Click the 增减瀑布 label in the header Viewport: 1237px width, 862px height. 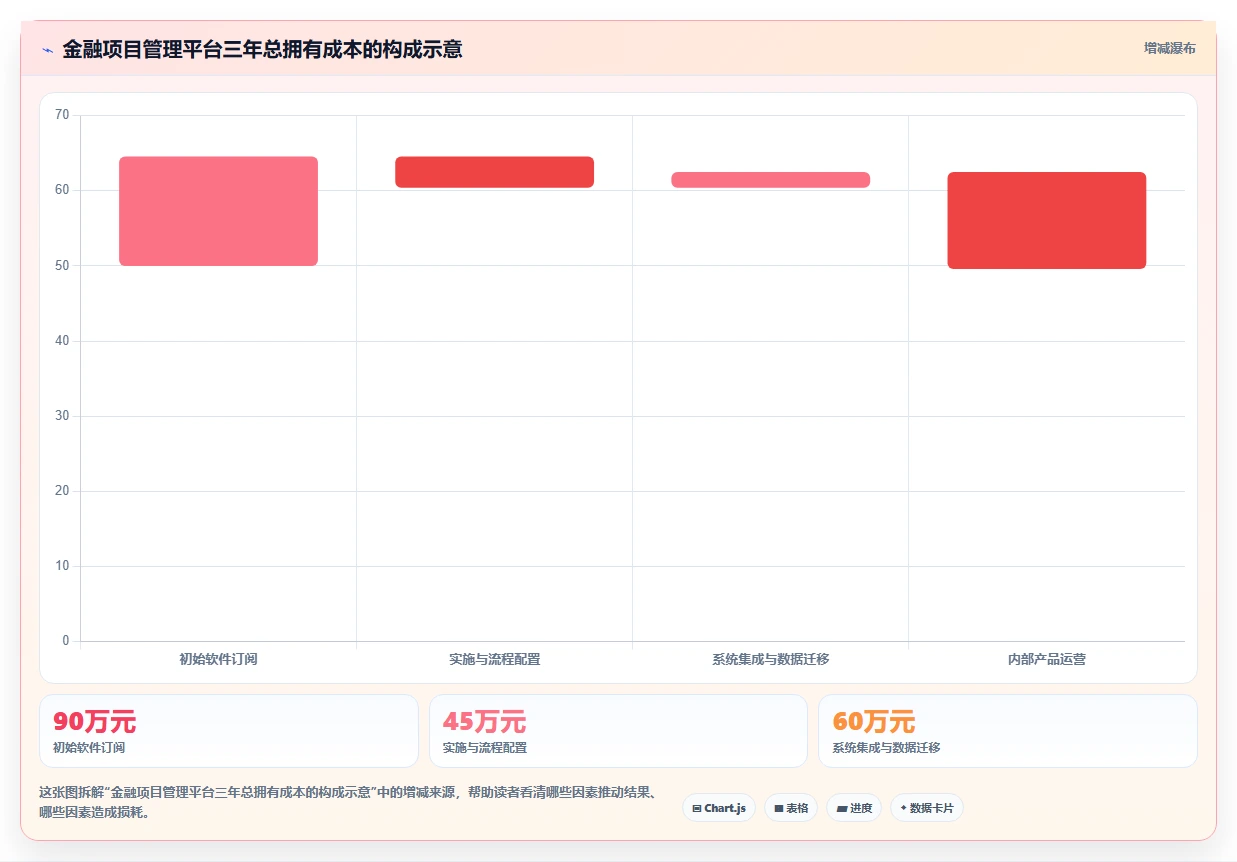click(1170, 48)
